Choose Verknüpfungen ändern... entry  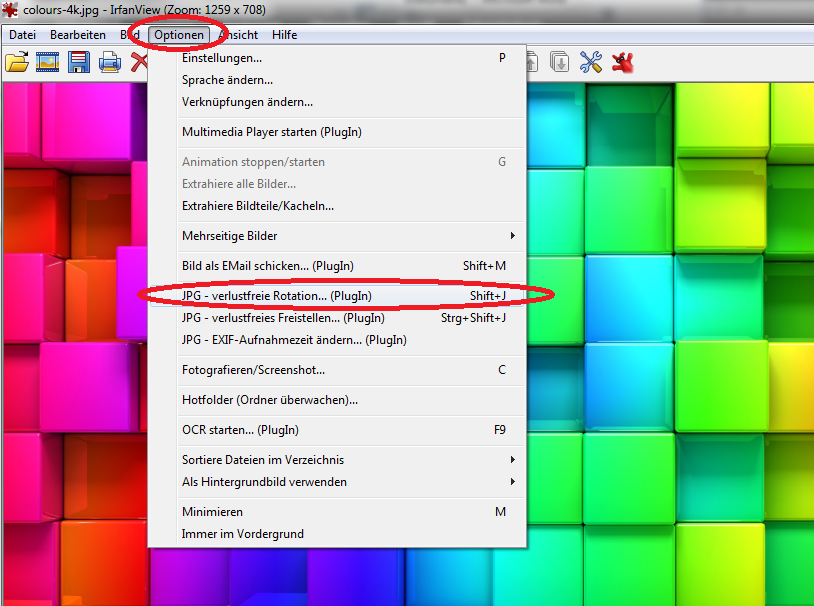[337, 102]
